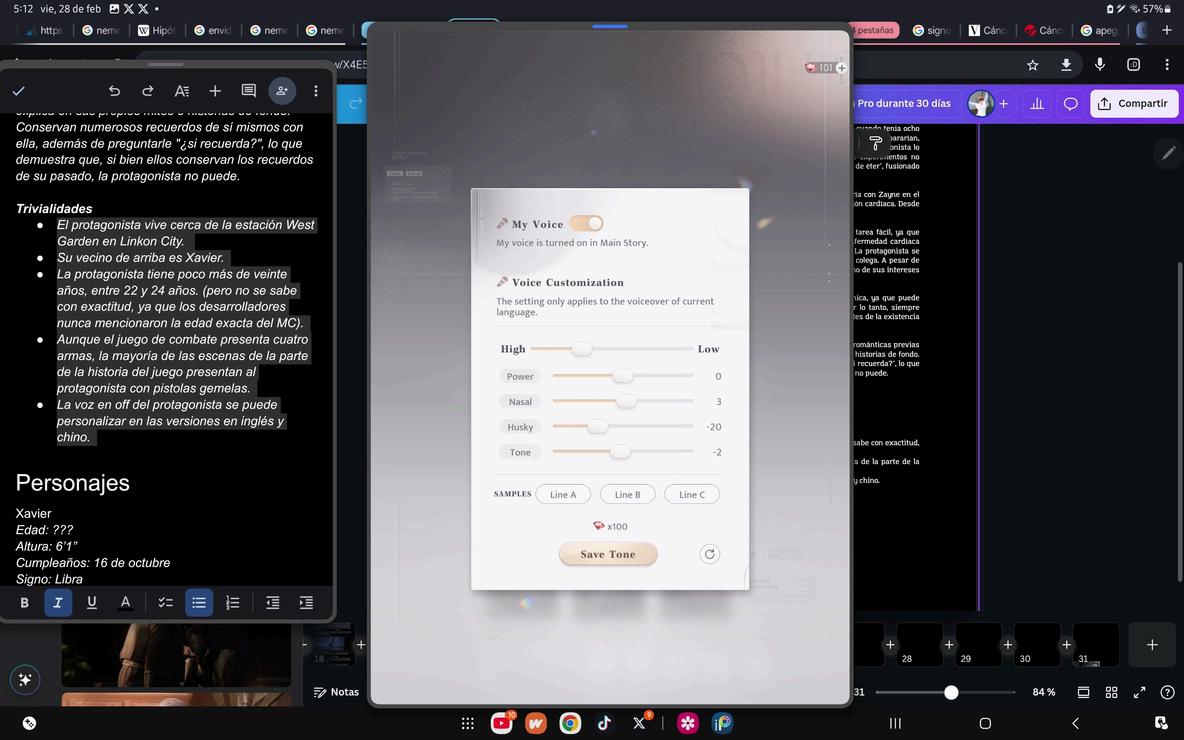Add collaborator with plus beside avatar

(x=1004, y=103)
